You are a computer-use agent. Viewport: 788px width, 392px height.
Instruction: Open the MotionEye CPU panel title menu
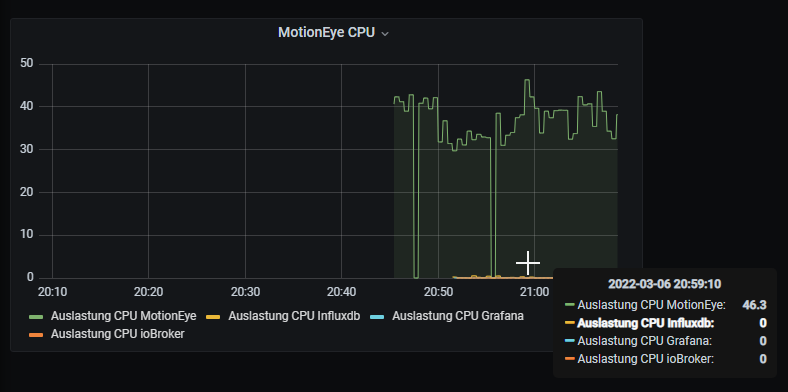pos(327,33)
